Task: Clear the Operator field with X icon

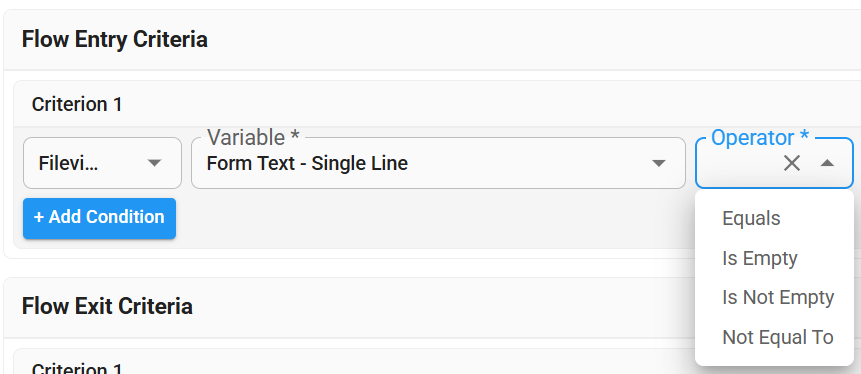Action: (x=791, y=163)
